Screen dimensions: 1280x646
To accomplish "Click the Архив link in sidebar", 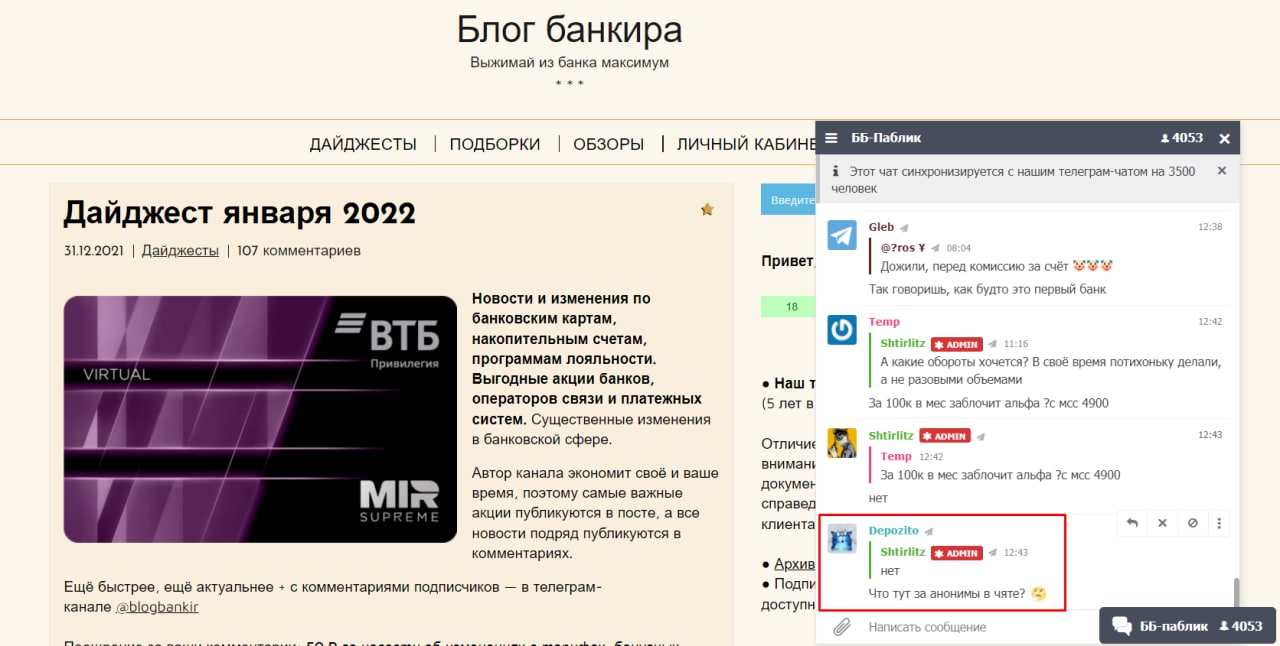I will pyautogui.click(x=795, y=564).
